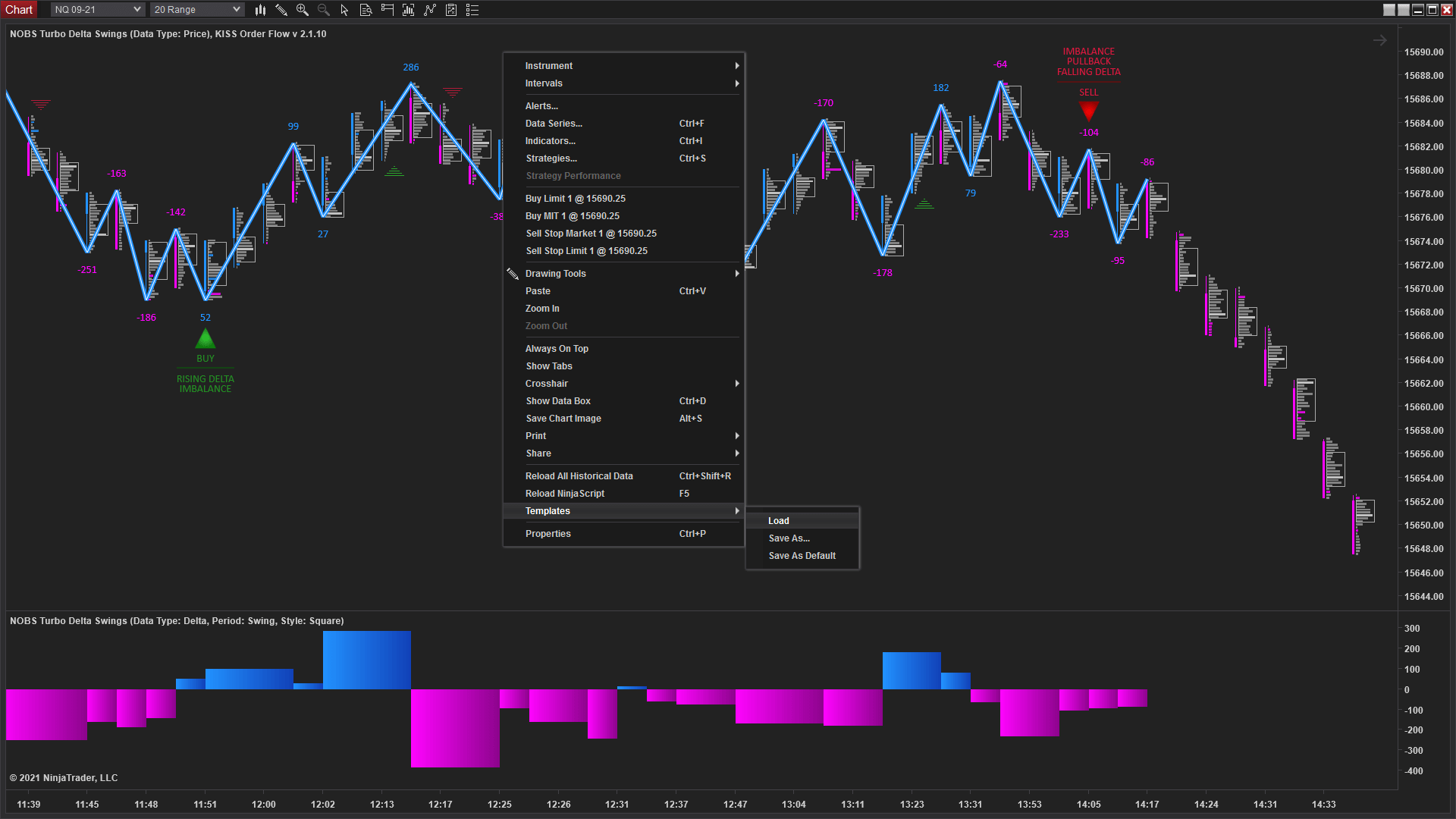Click the chart trader icon
The height and width of the screenshot is (819, 1456).
(x=388, y=10)
